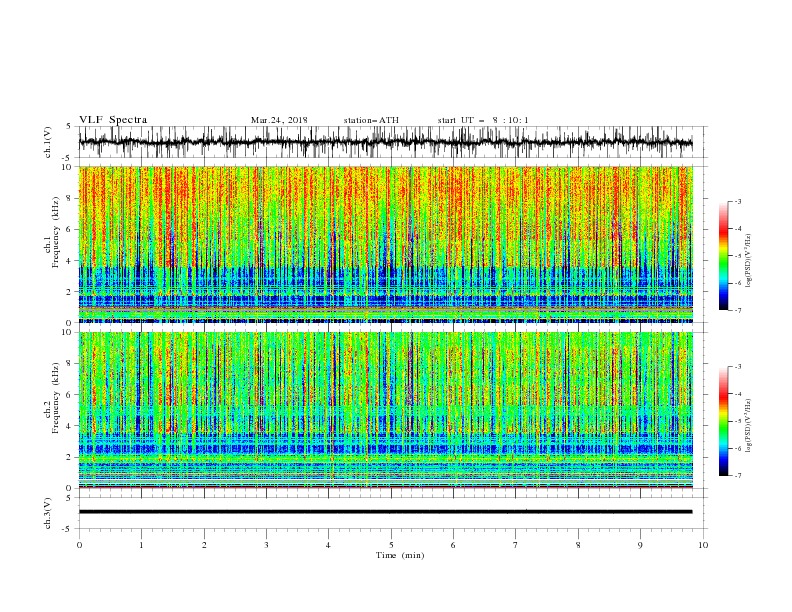Screen dimensions: 792x612
Task: Click the log(PSD) label beside ch.1 colorbar
Action: 749,261
